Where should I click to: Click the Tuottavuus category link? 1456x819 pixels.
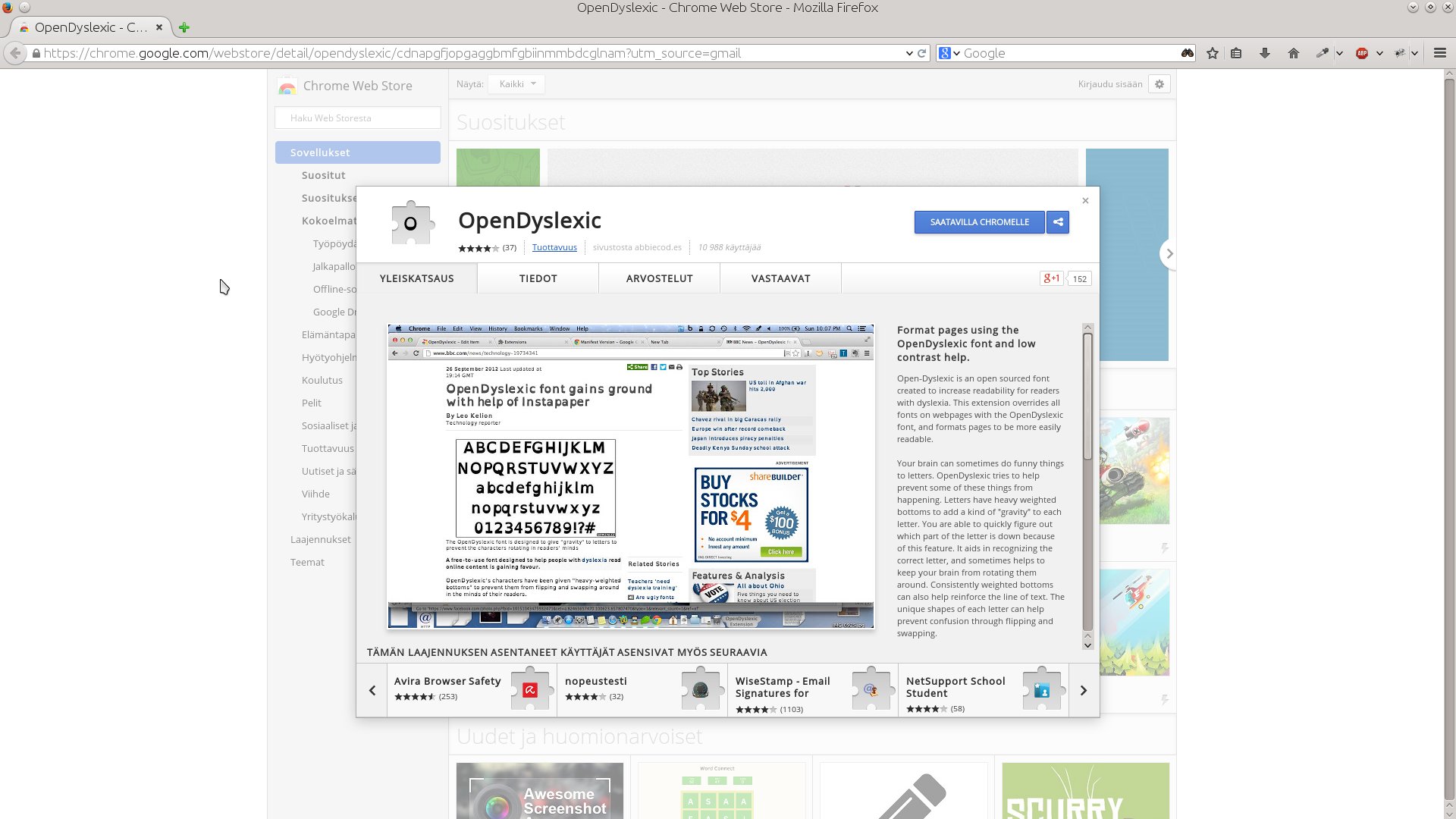[554, 247]
